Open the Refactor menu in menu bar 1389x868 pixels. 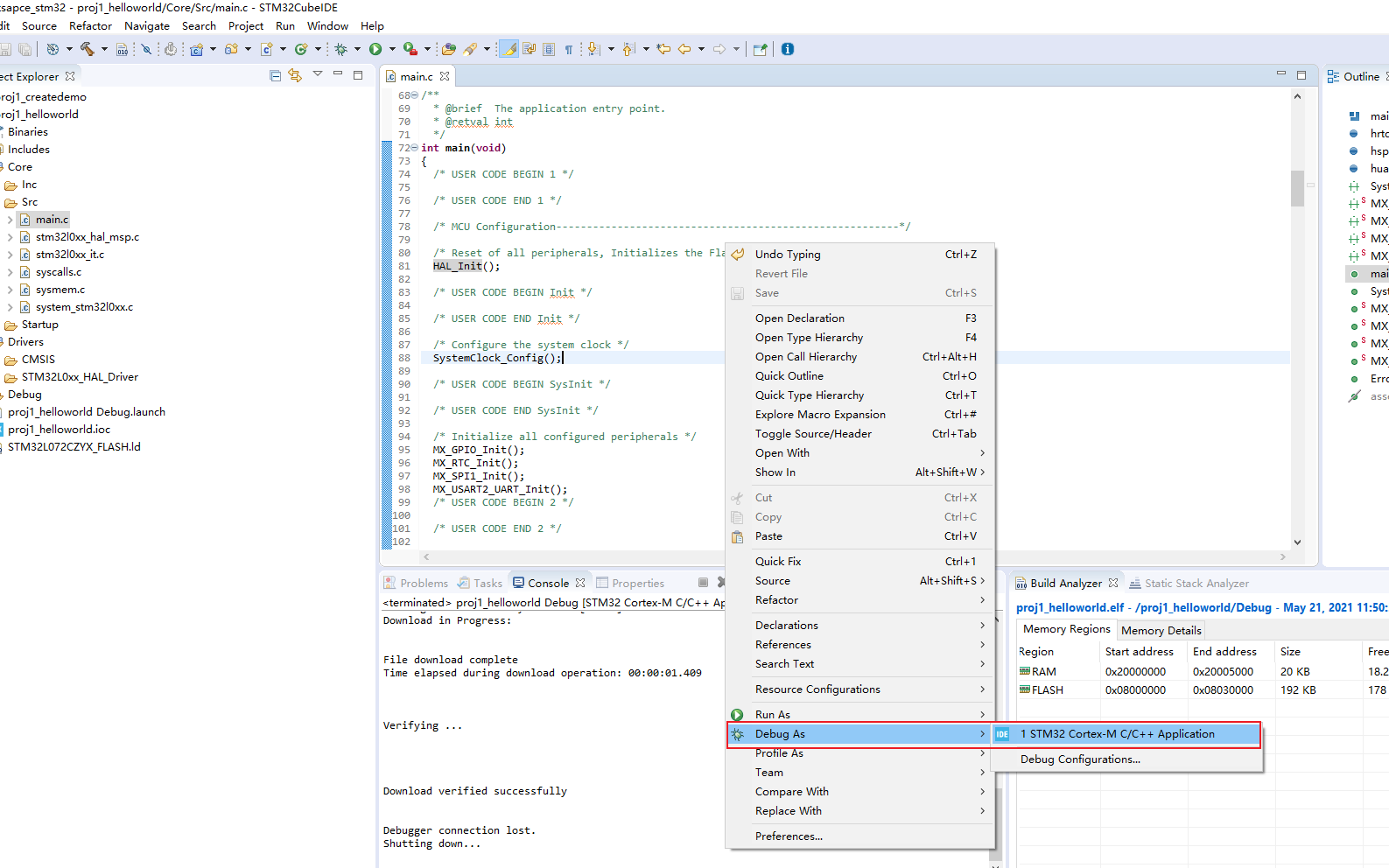(x=91, y=26)
